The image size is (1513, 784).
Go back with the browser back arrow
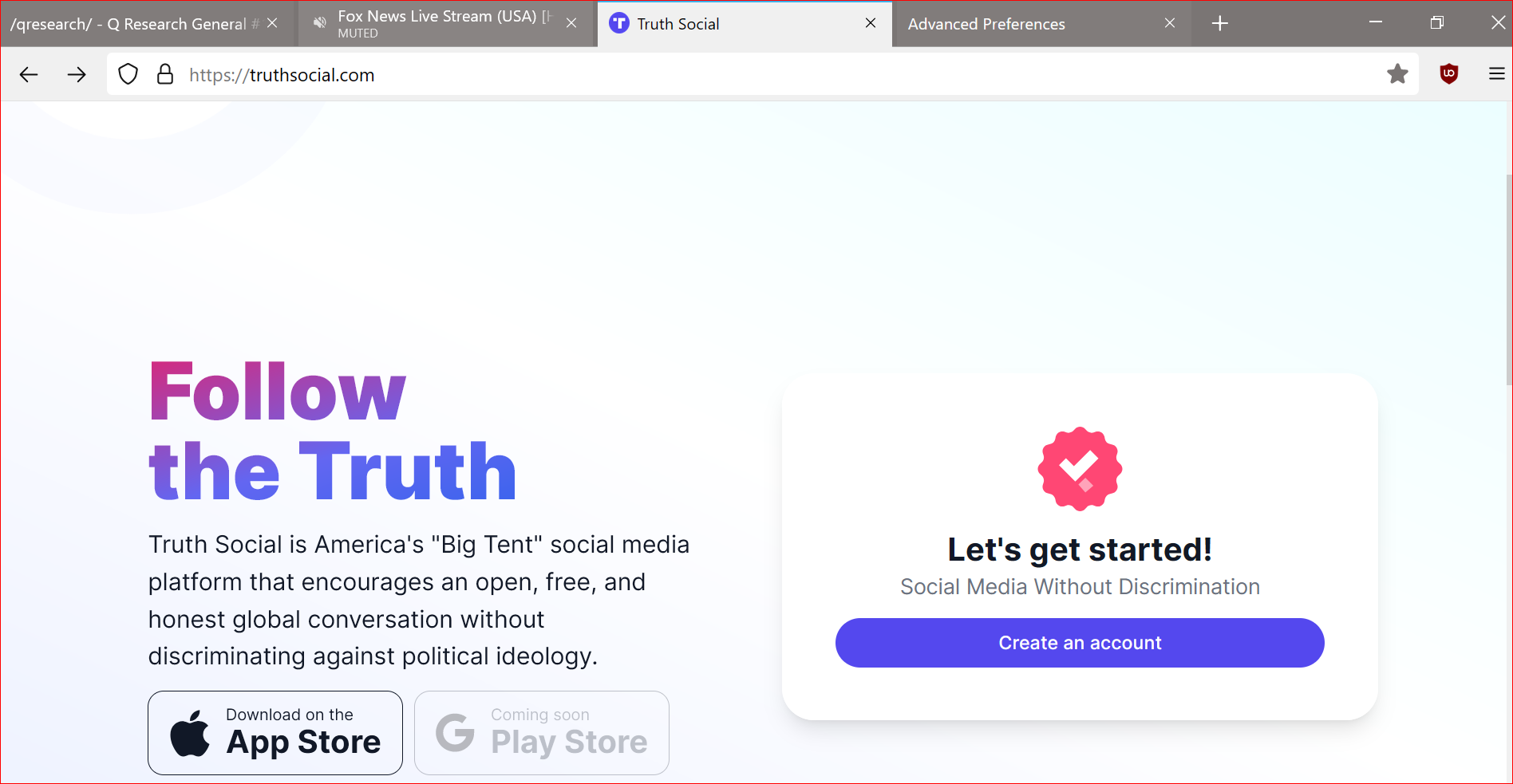click(29, 75)
